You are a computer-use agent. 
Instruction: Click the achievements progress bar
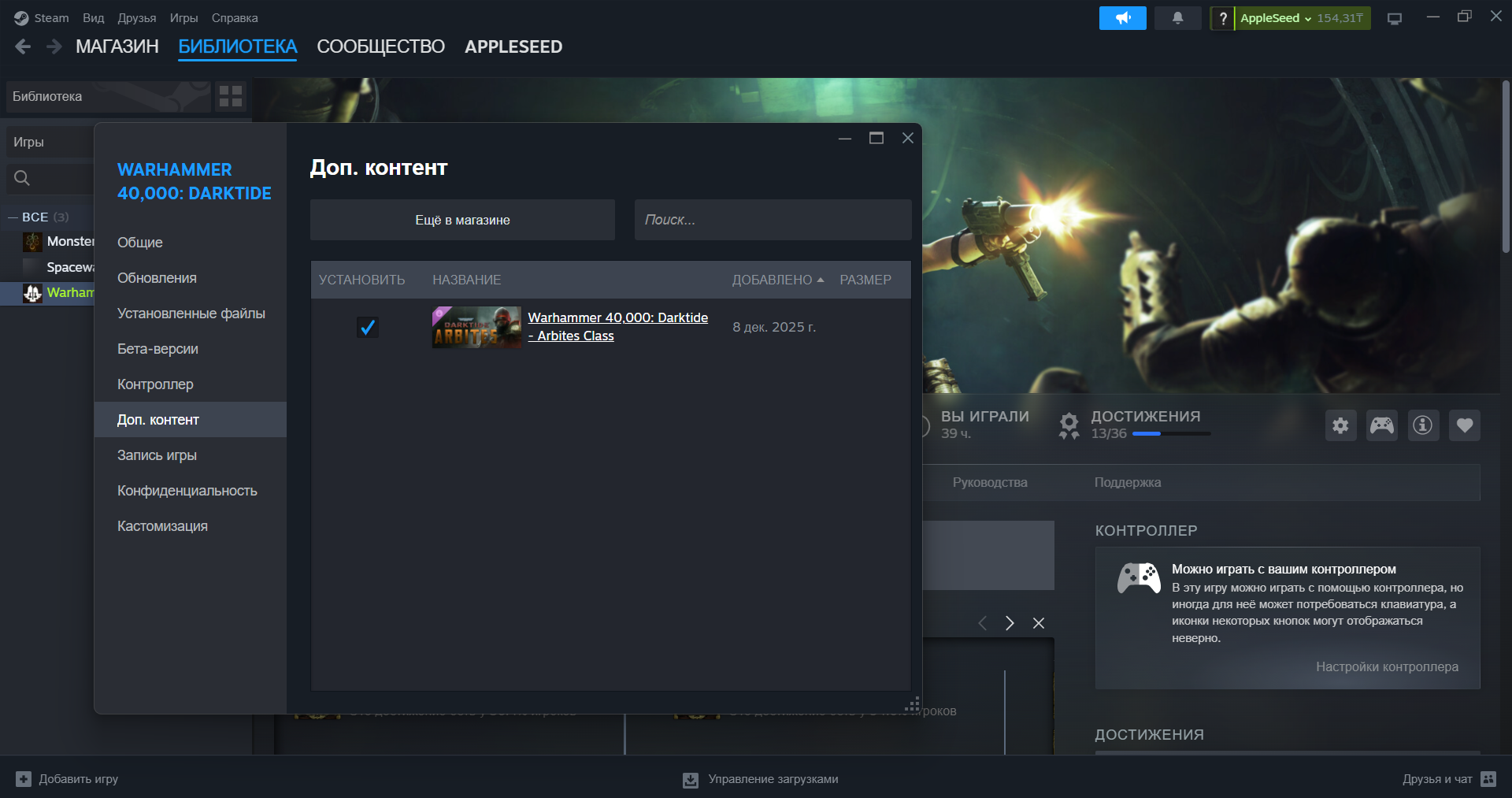[x=1171, y=434]
